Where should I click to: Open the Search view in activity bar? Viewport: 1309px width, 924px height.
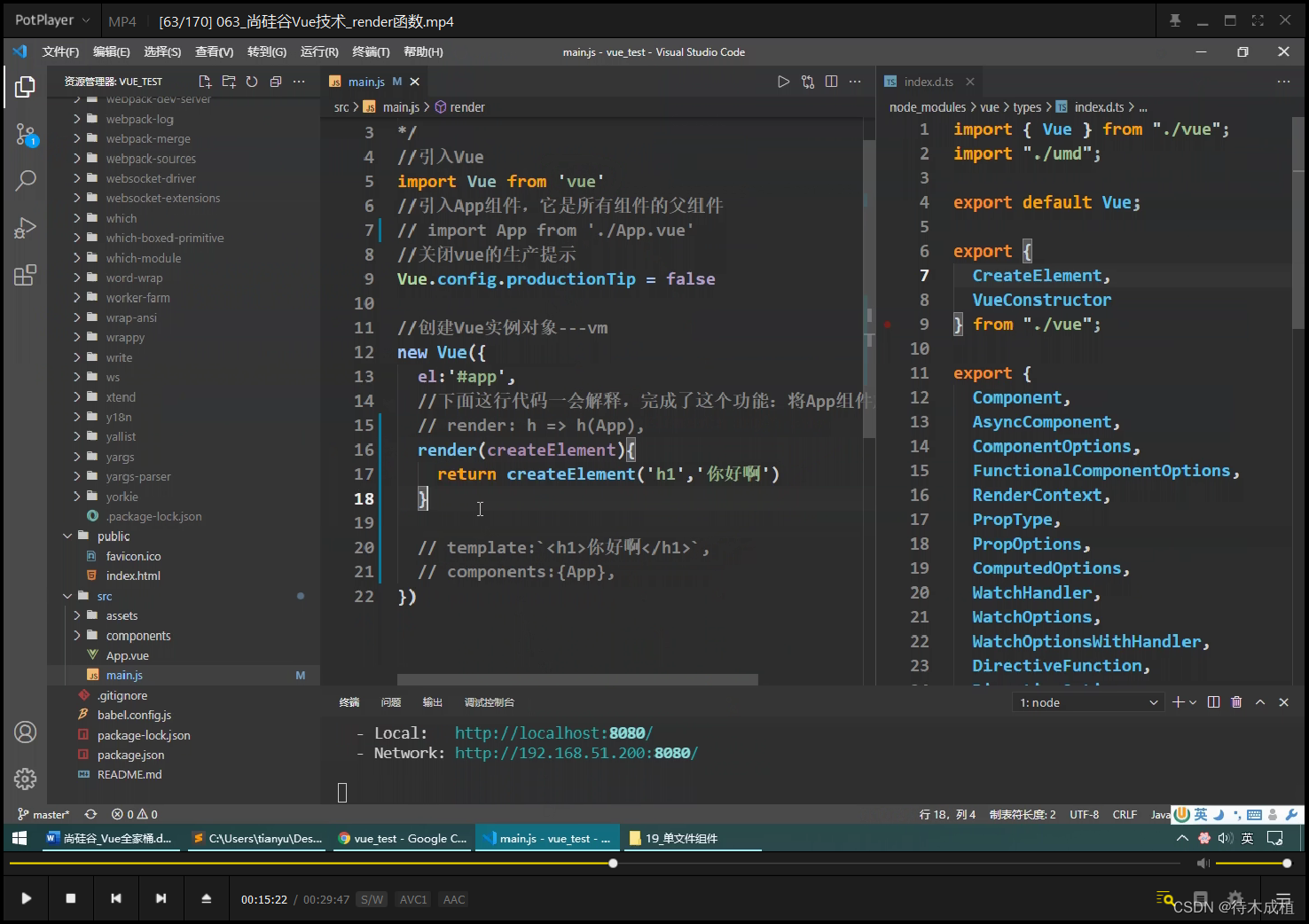click(x=25, y=181)
